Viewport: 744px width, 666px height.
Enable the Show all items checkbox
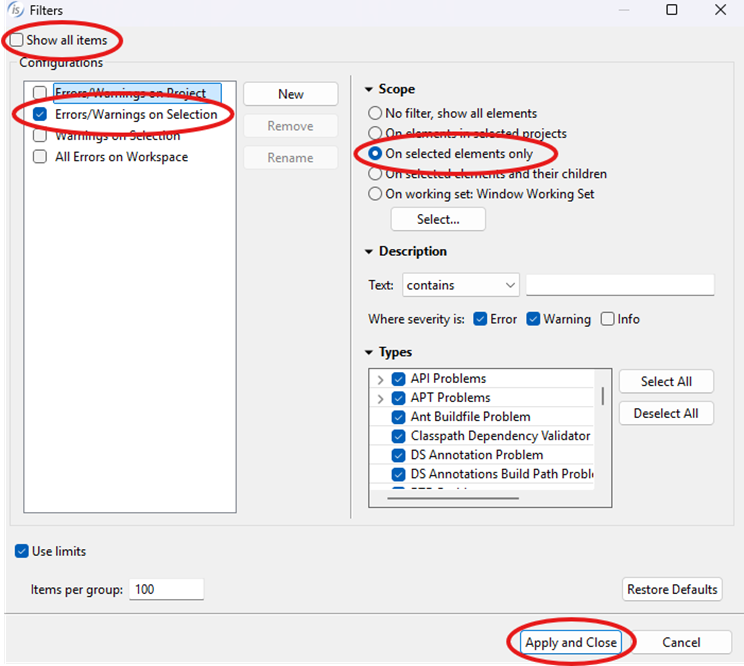click(17, 40)
